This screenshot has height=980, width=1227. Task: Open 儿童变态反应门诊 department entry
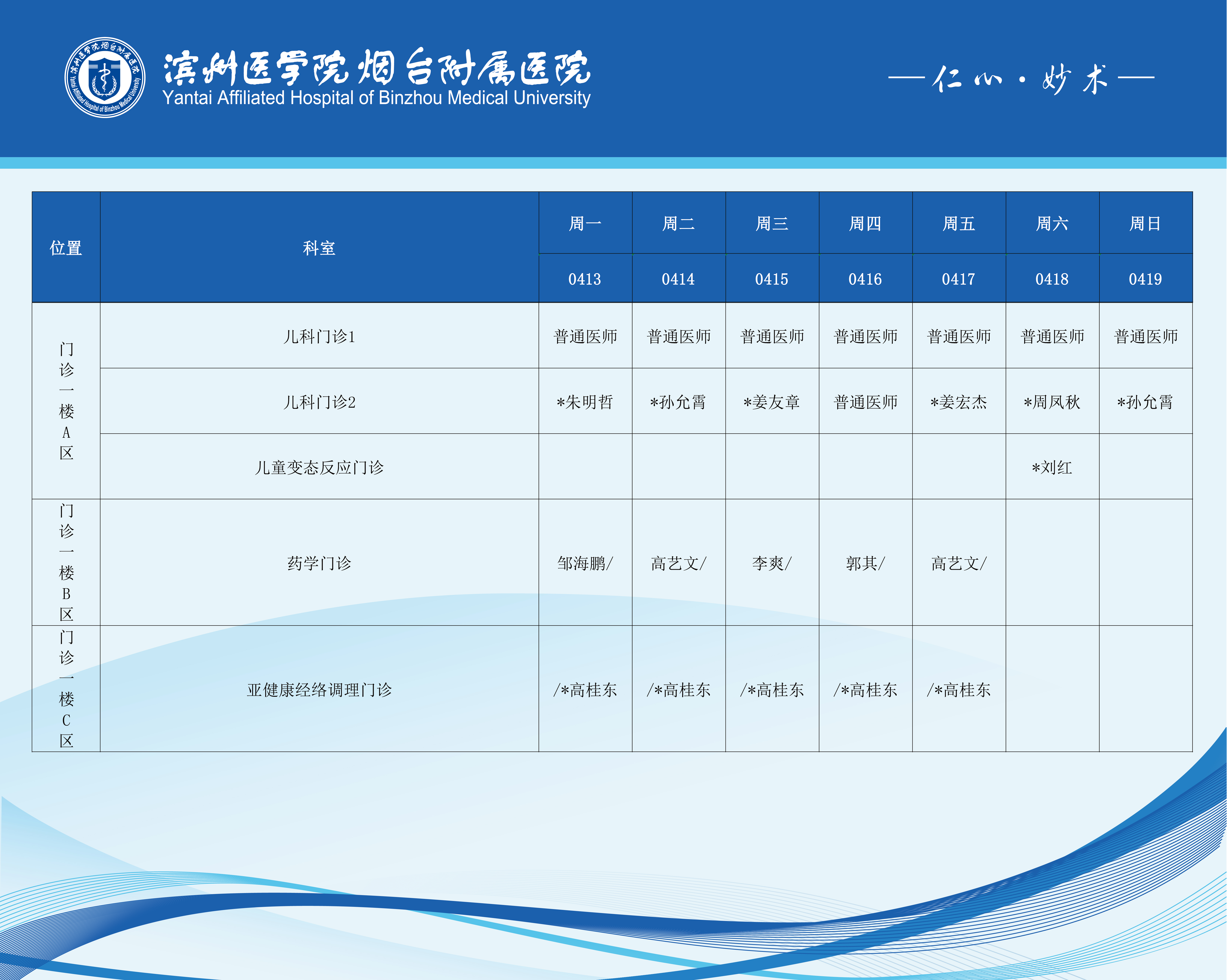[319, 467]
